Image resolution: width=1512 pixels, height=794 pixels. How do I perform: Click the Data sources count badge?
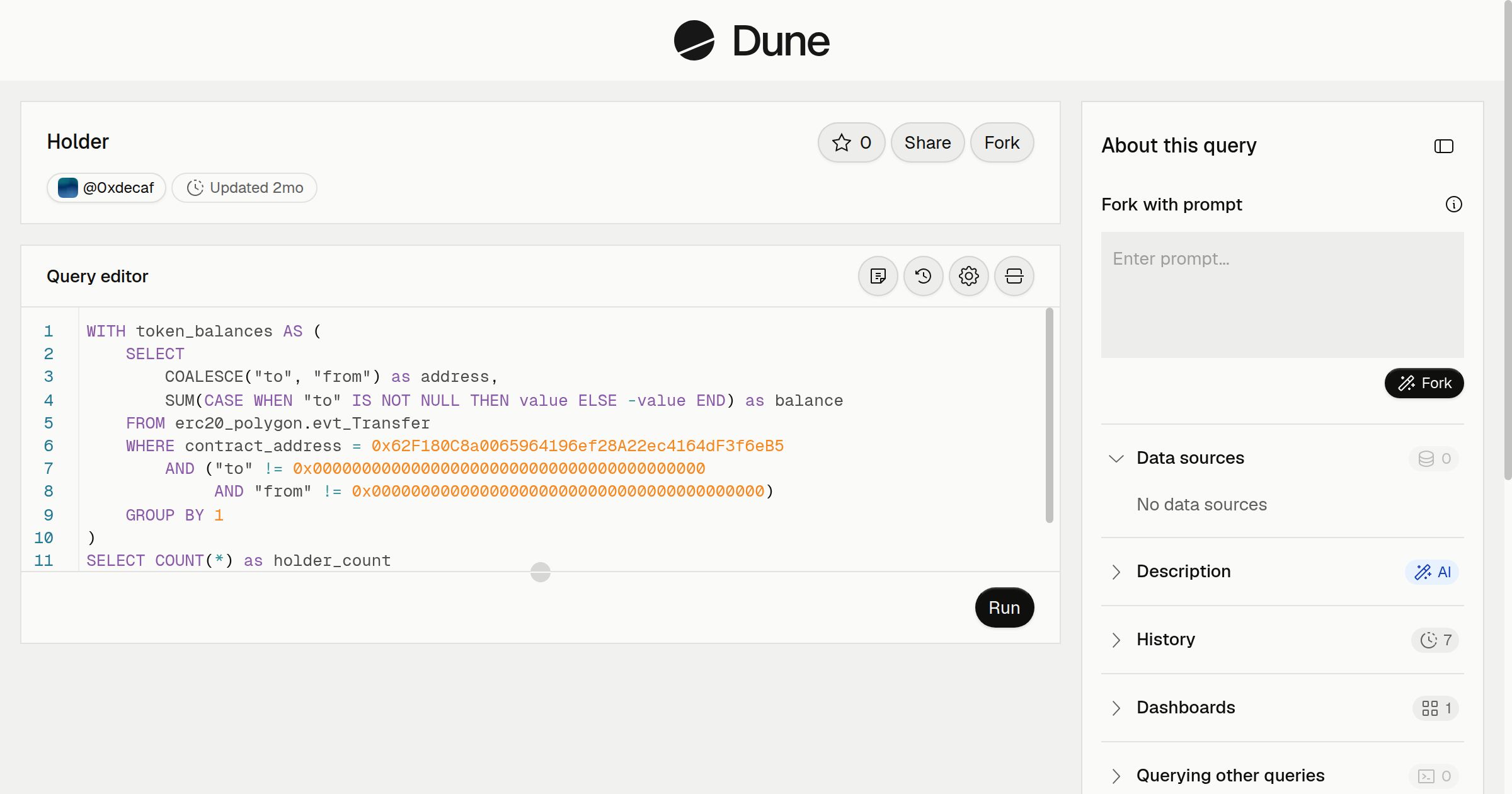pyautogui.click(x=1435, y=458)
